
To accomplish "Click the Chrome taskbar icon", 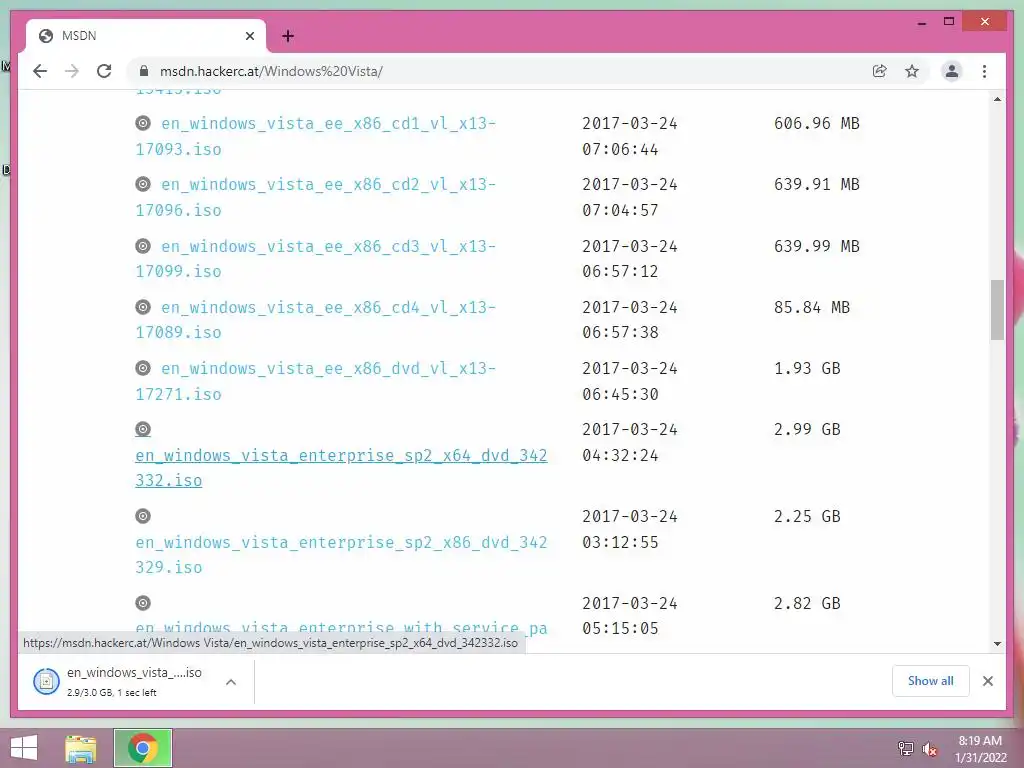I will (143, 748).
